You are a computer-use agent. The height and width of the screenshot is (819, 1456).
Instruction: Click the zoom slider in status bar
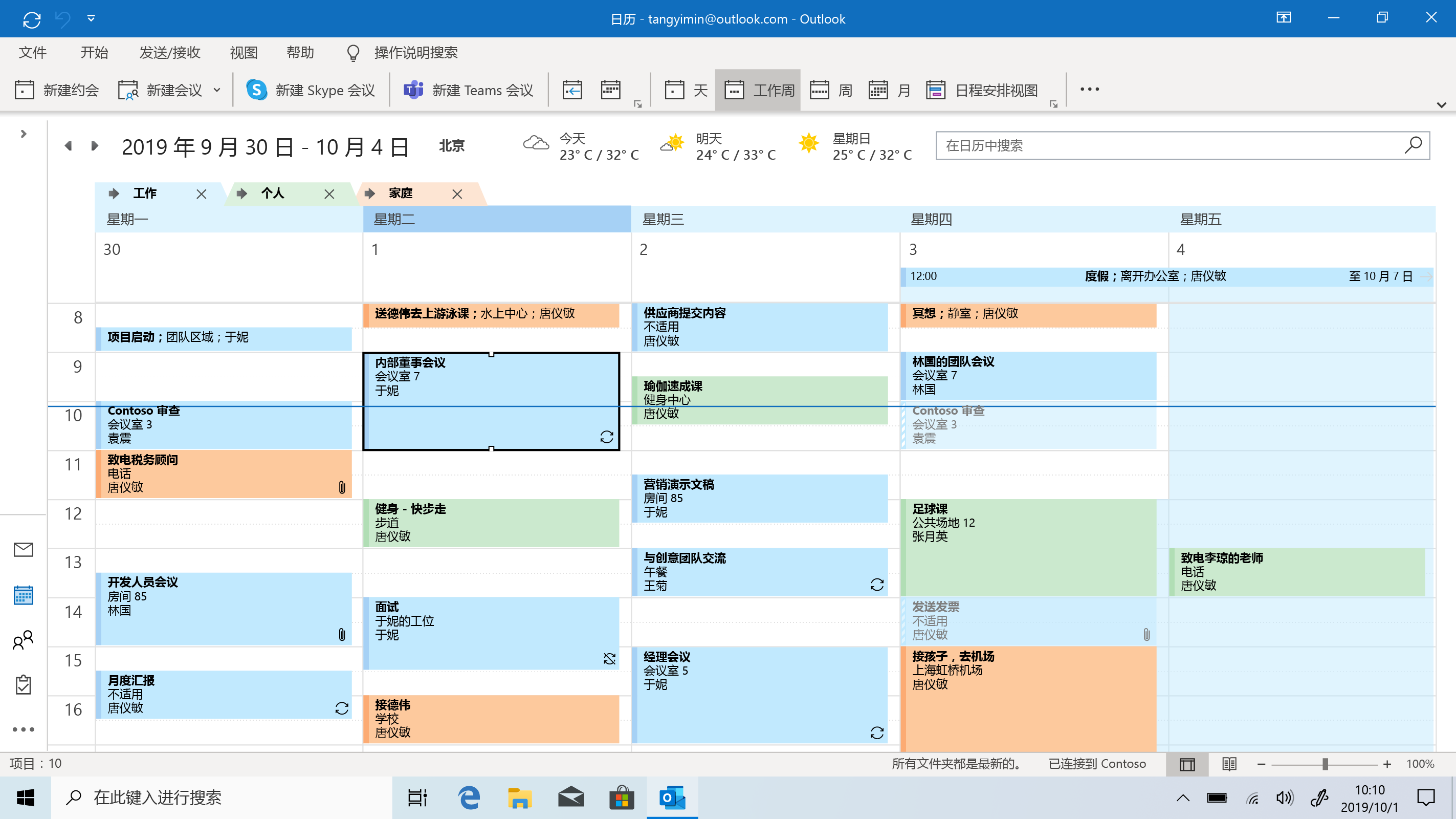(x=1325, y=764)
